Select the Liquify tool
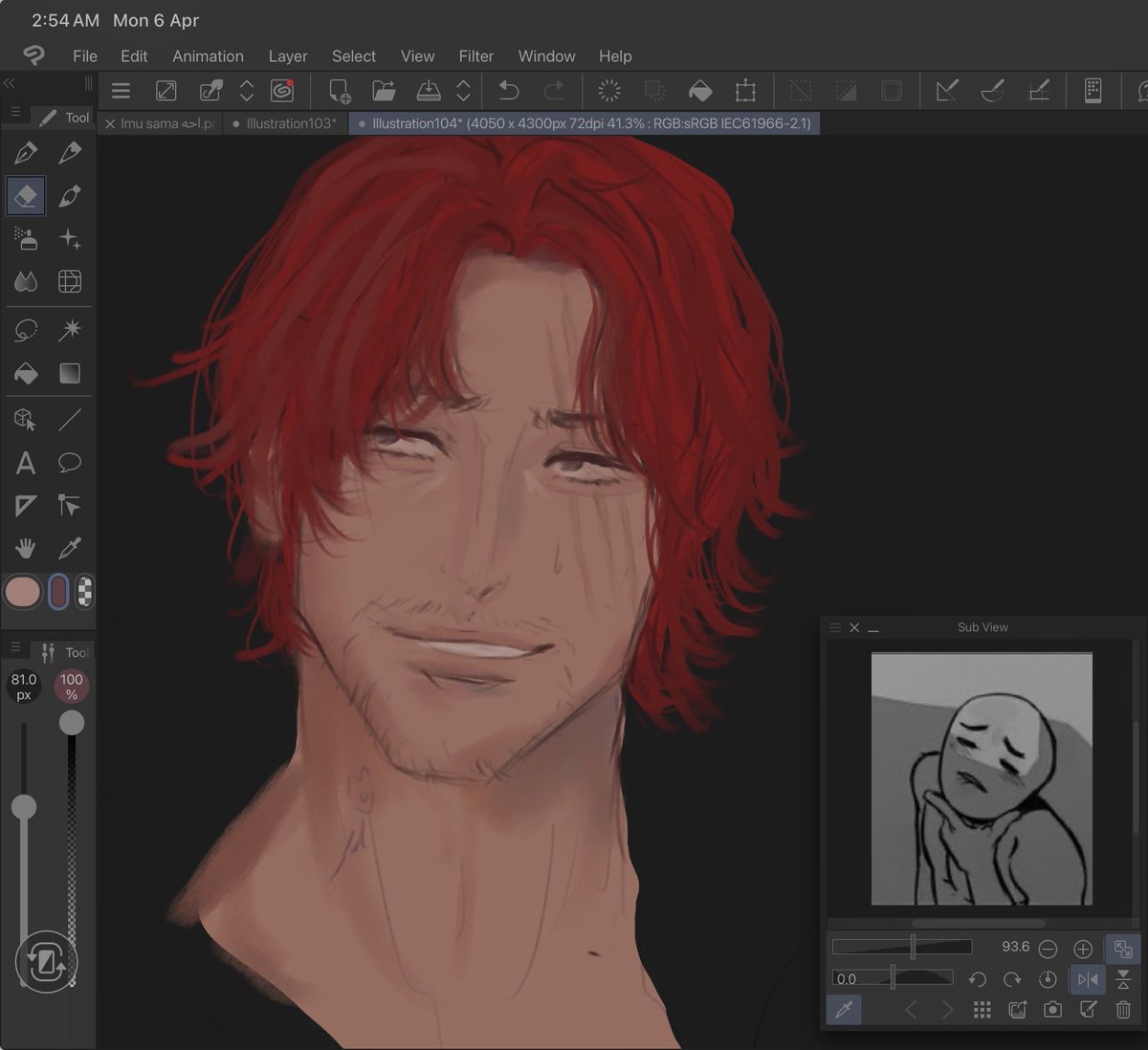 pos(70,282)
